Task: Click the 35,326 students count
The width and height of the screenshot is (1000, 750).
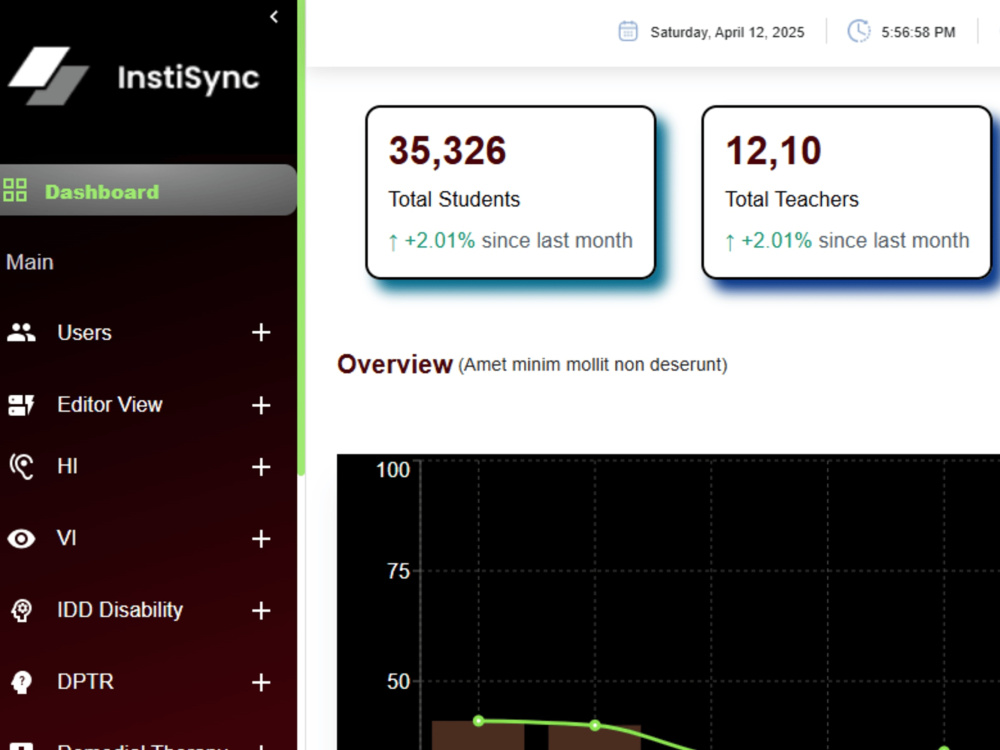Action: click(x=447, y=151)
